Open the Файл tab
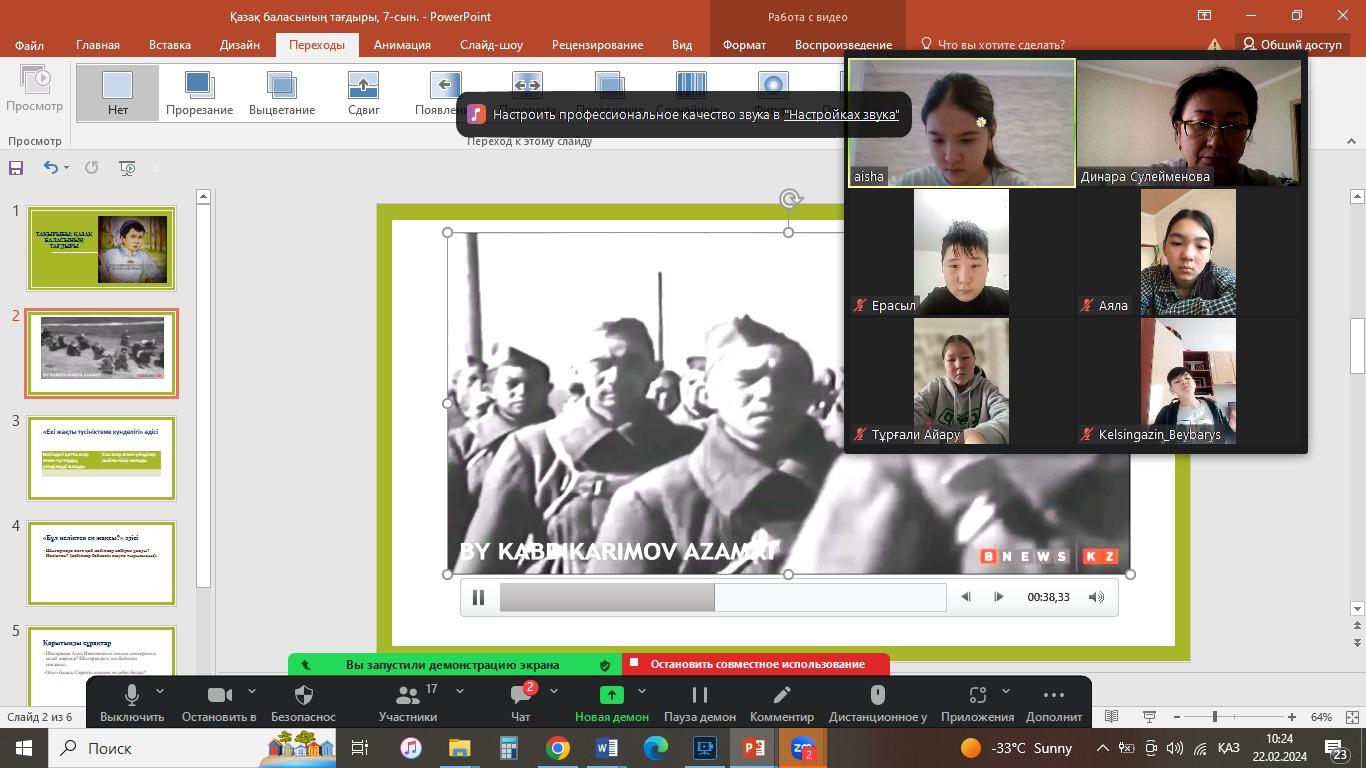This screenshot has height=768, width=1366. (x=29, y=45)
